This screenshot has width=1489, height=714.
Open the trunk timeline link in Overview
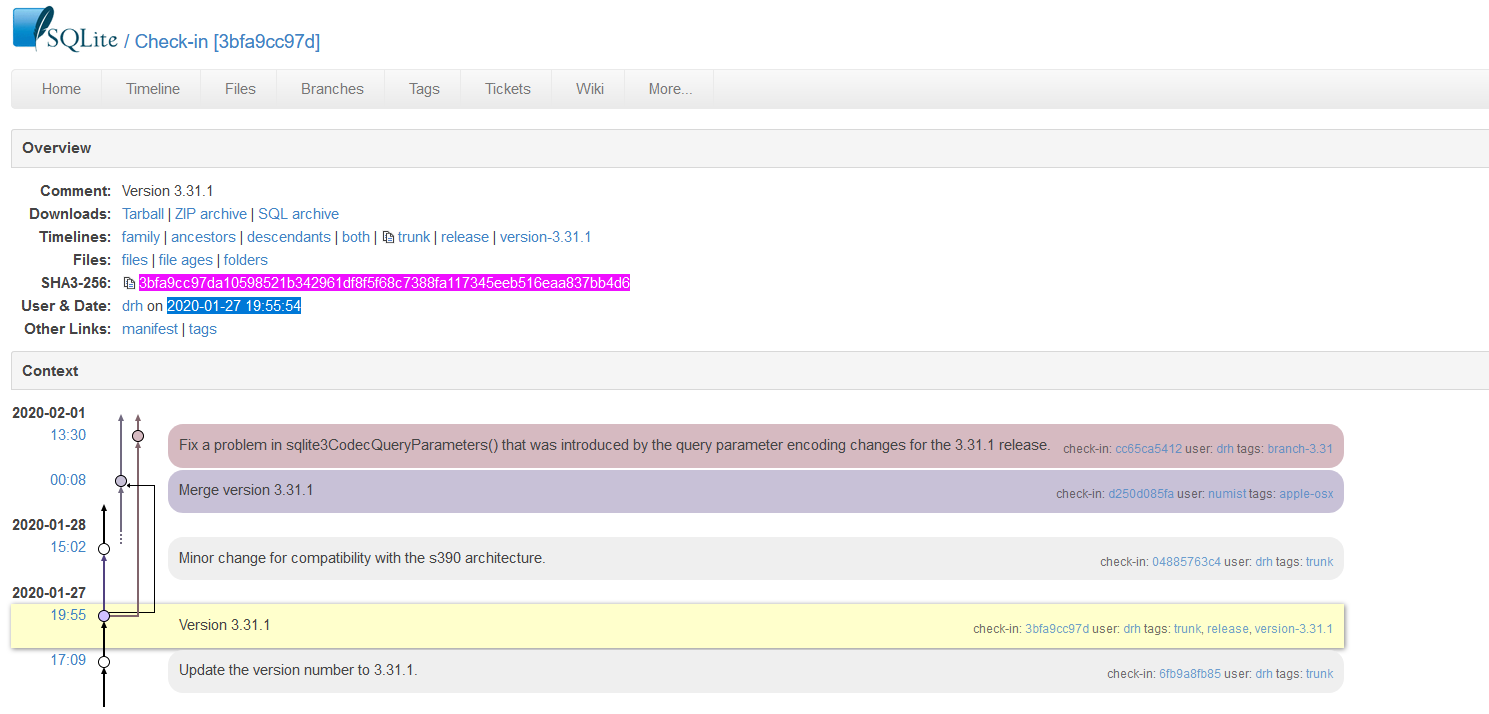[x=414, y=237]
